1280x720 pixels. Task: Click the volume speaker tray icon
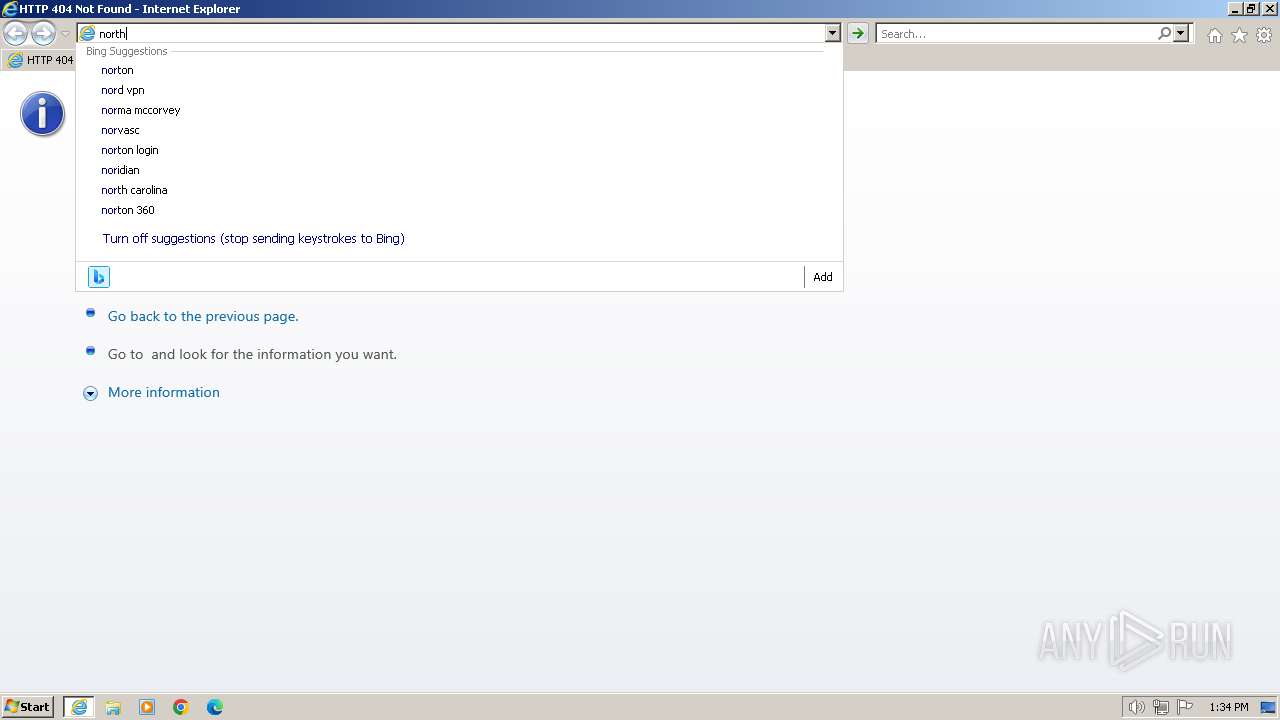1137,707
